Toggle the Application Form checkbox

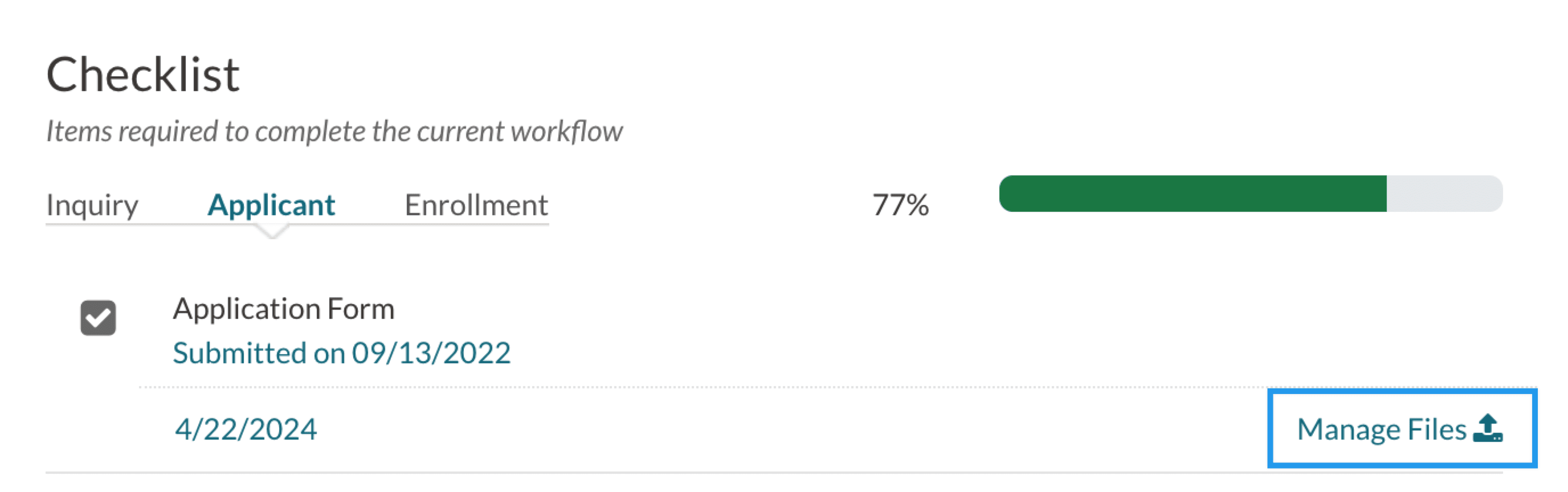(98, 317)
